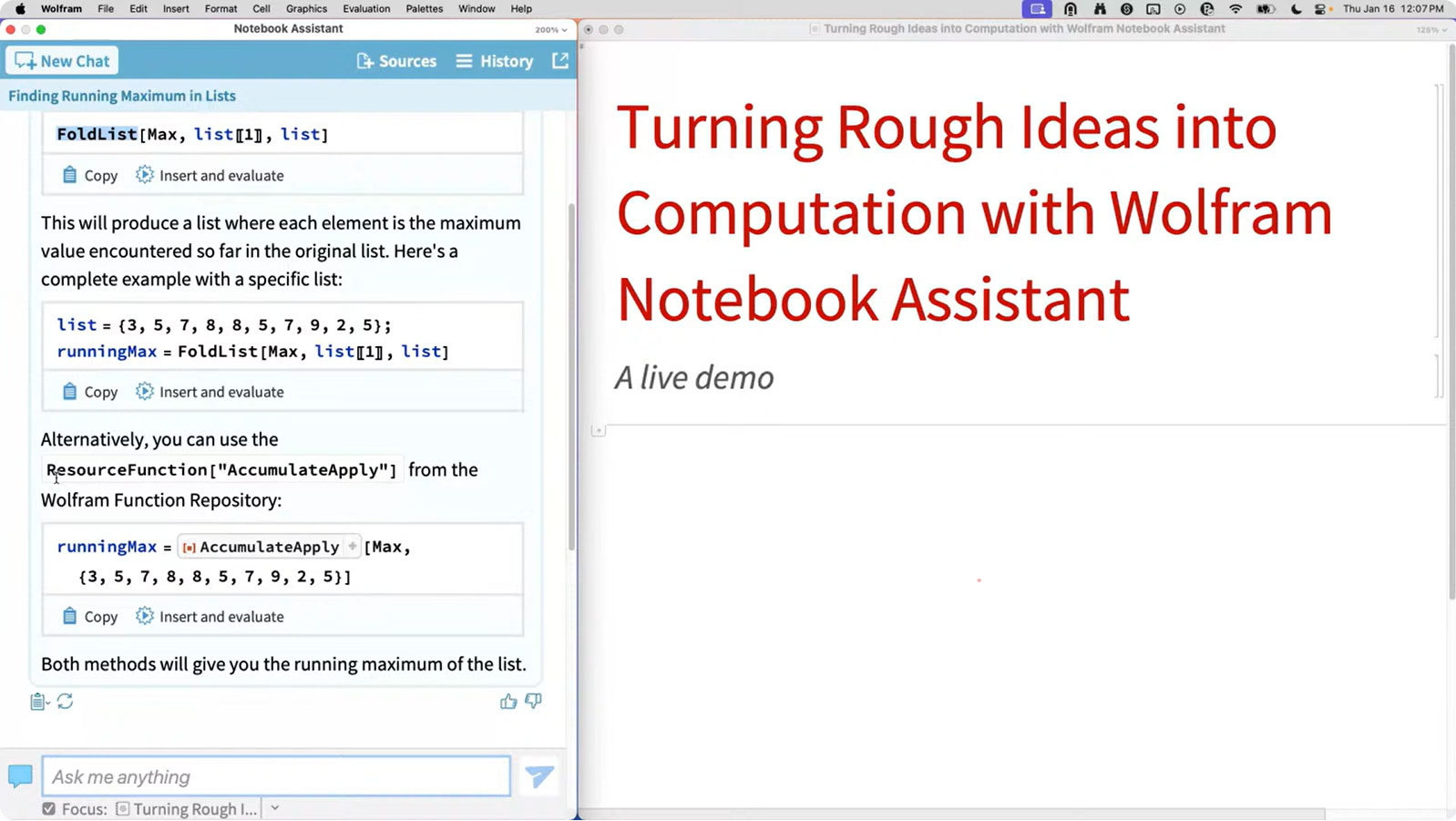Click the Ask me anything input field
The width and height of the screenshot is (1456, 821).
[x=276, y=777]
